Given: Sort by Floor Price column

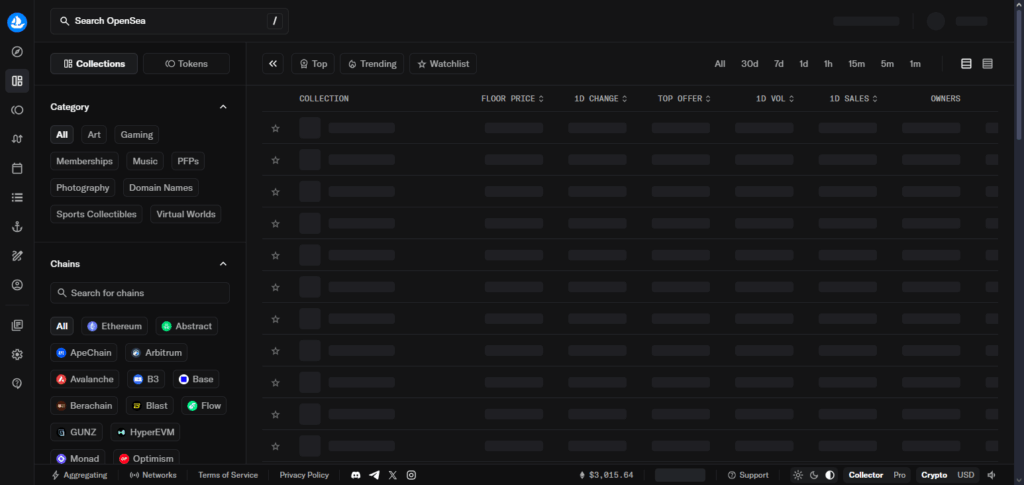Looking at the screenshot, I should coord(512,99).
